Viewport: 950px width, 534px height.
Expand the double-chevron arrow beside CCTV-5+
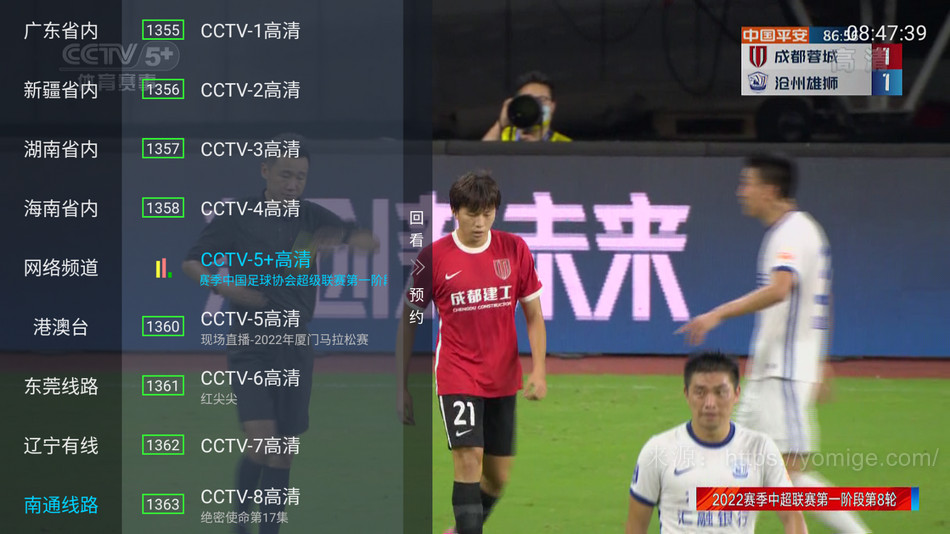pyautogui.click(x=417, y=267)
